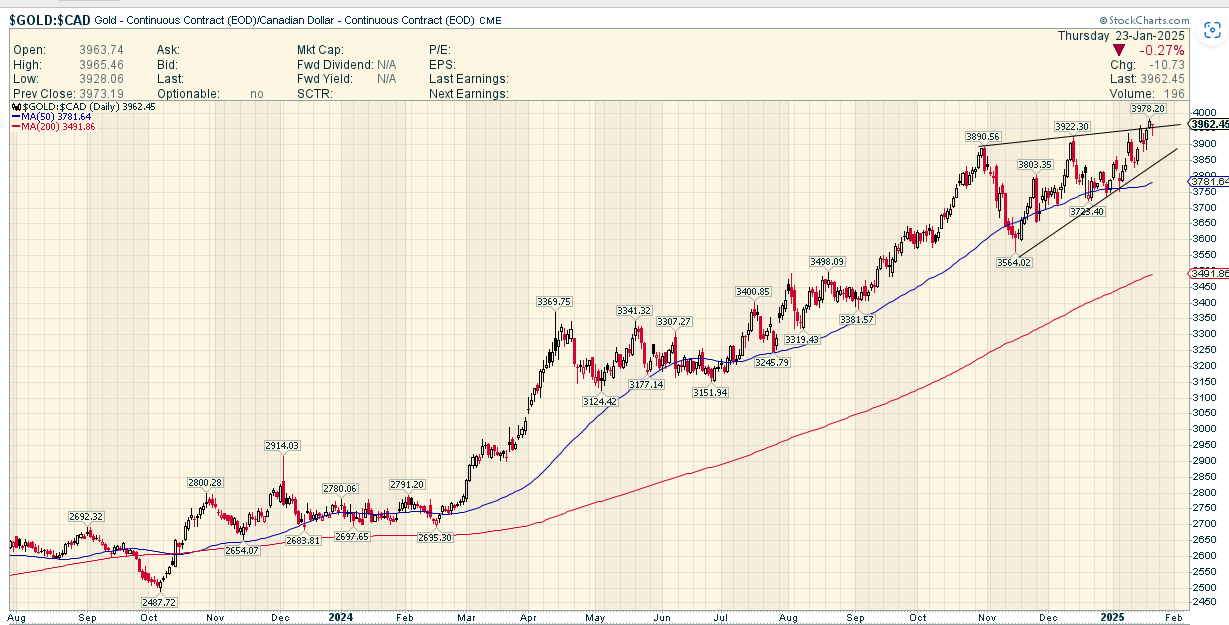Select the 2487.72 low price label
The width and height of the screenshot is (1229, 625).
click(158, 603)
